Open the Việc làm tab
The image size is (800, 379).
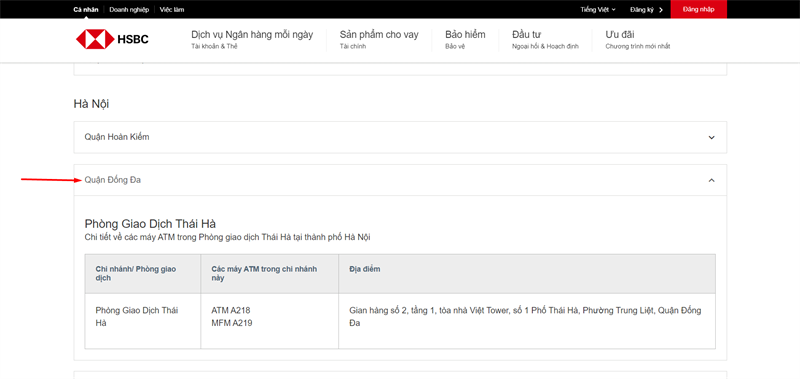pos(172,10)
